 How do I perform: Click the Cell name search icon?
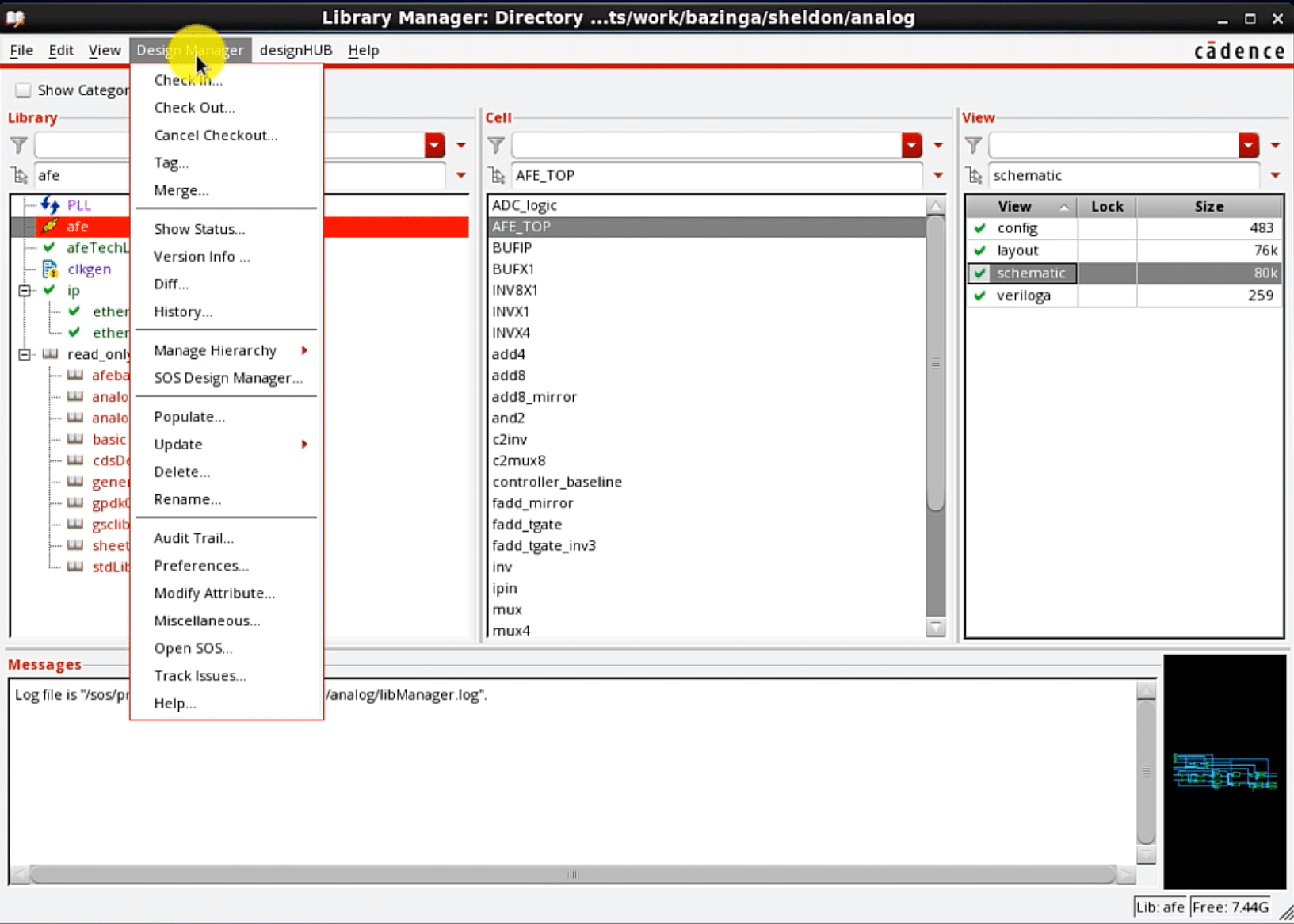pos(497,175)
